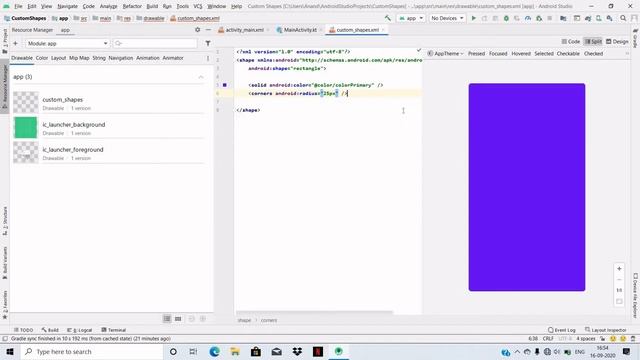640x360 pixels.
Task: Click the Windows Start button
Action: click(x=10, y=351)
